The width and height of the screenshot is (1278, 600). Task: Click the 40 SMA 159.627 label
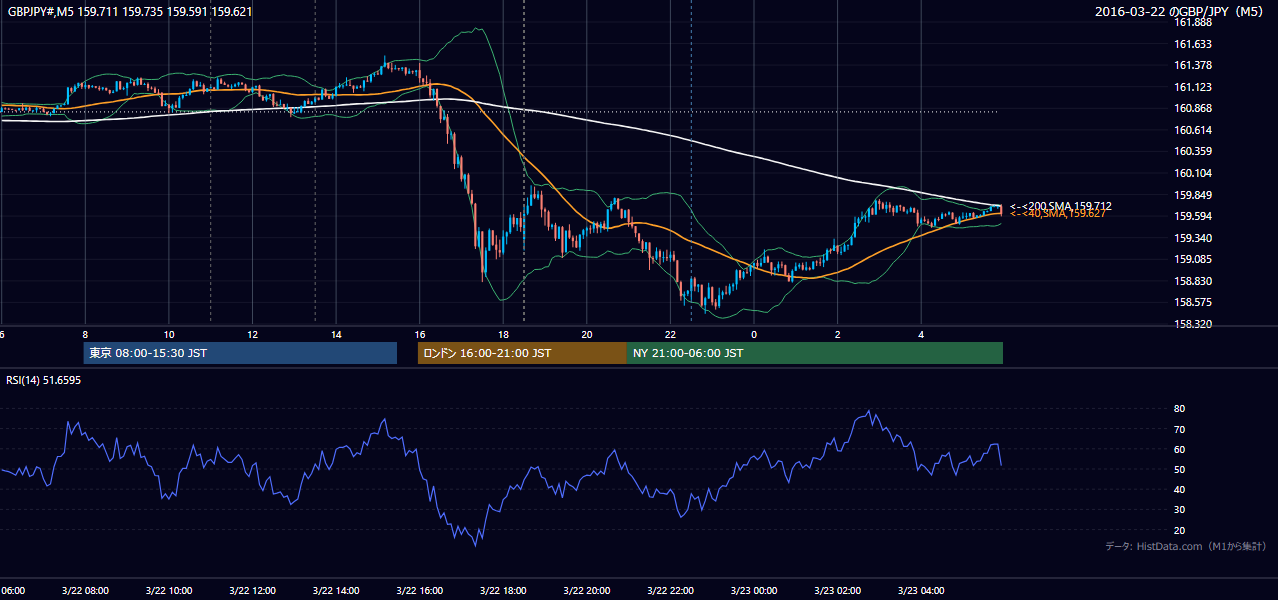[x=1057, y=213]
